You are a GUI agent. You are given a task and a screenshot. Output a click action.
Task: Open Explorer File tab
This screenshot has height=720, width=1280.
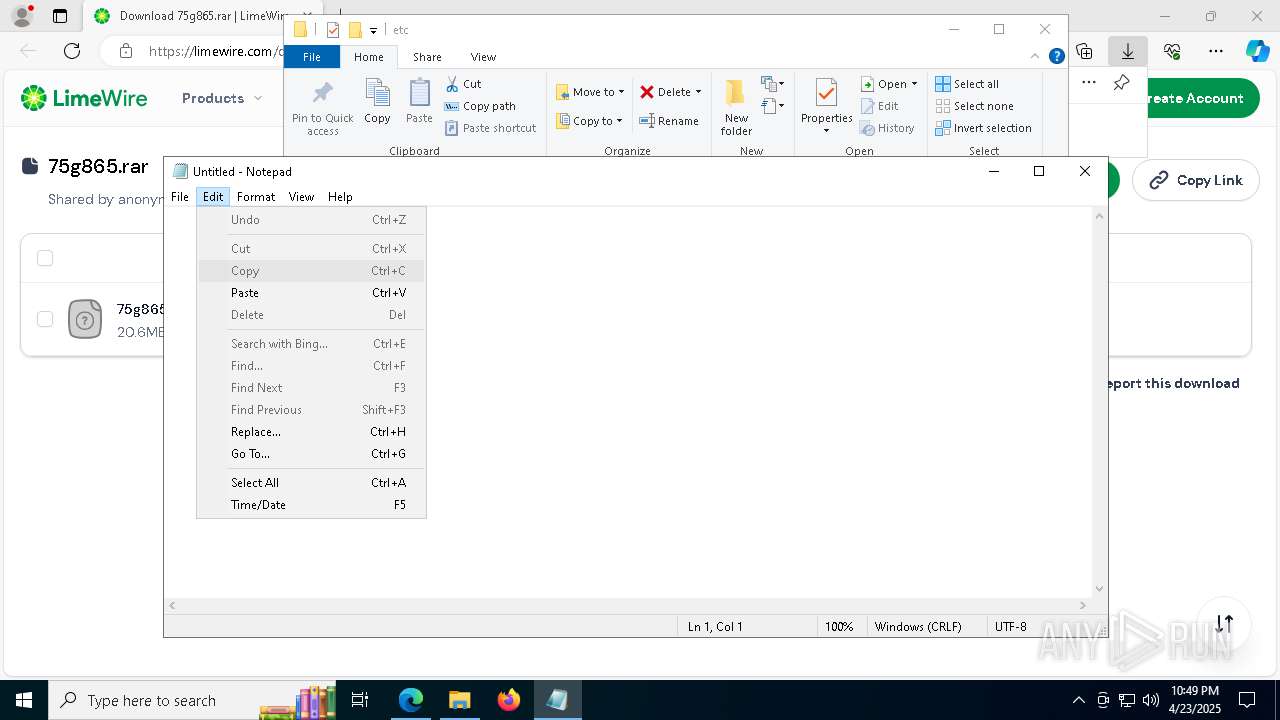tap(312, 57)
